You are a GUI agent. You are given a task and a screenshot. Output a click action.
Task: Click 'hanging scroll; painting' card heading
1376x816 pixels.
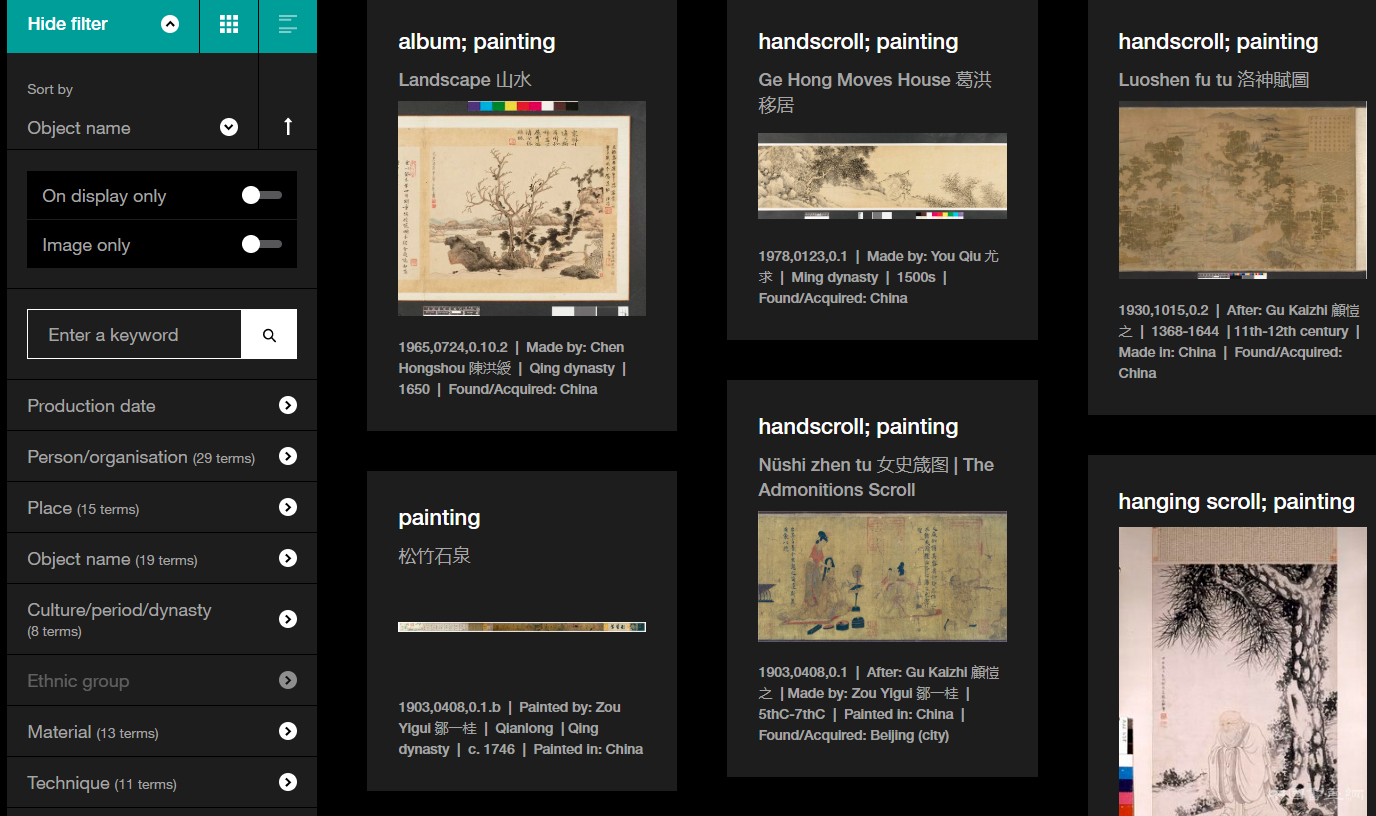[1236, 502]
